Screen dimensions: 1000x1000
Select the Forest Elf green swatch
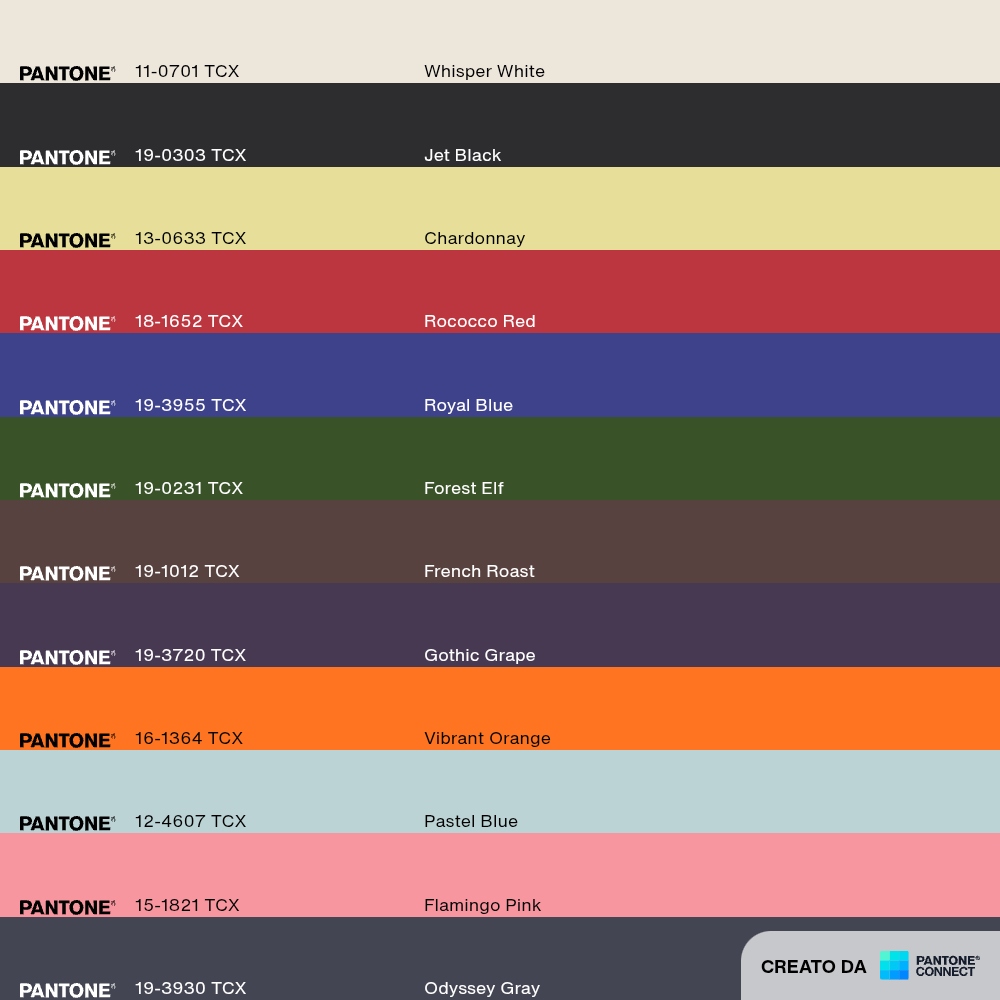click(x=500, y=459)
